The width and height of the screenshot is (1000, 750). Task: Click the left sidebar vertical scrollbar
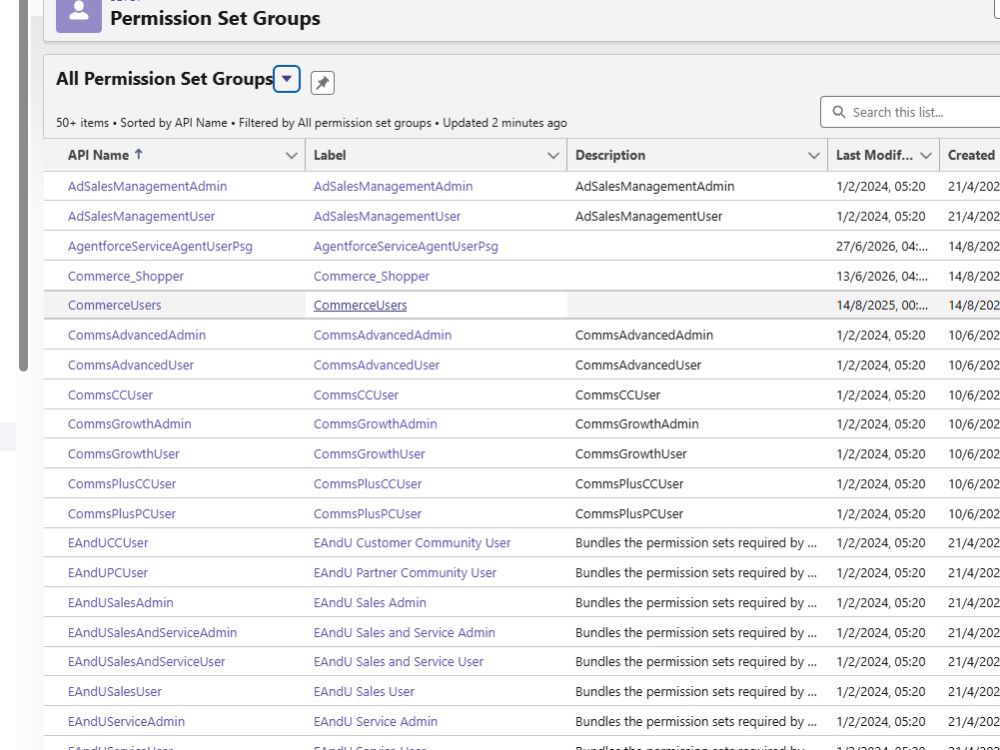pos(24,185)
